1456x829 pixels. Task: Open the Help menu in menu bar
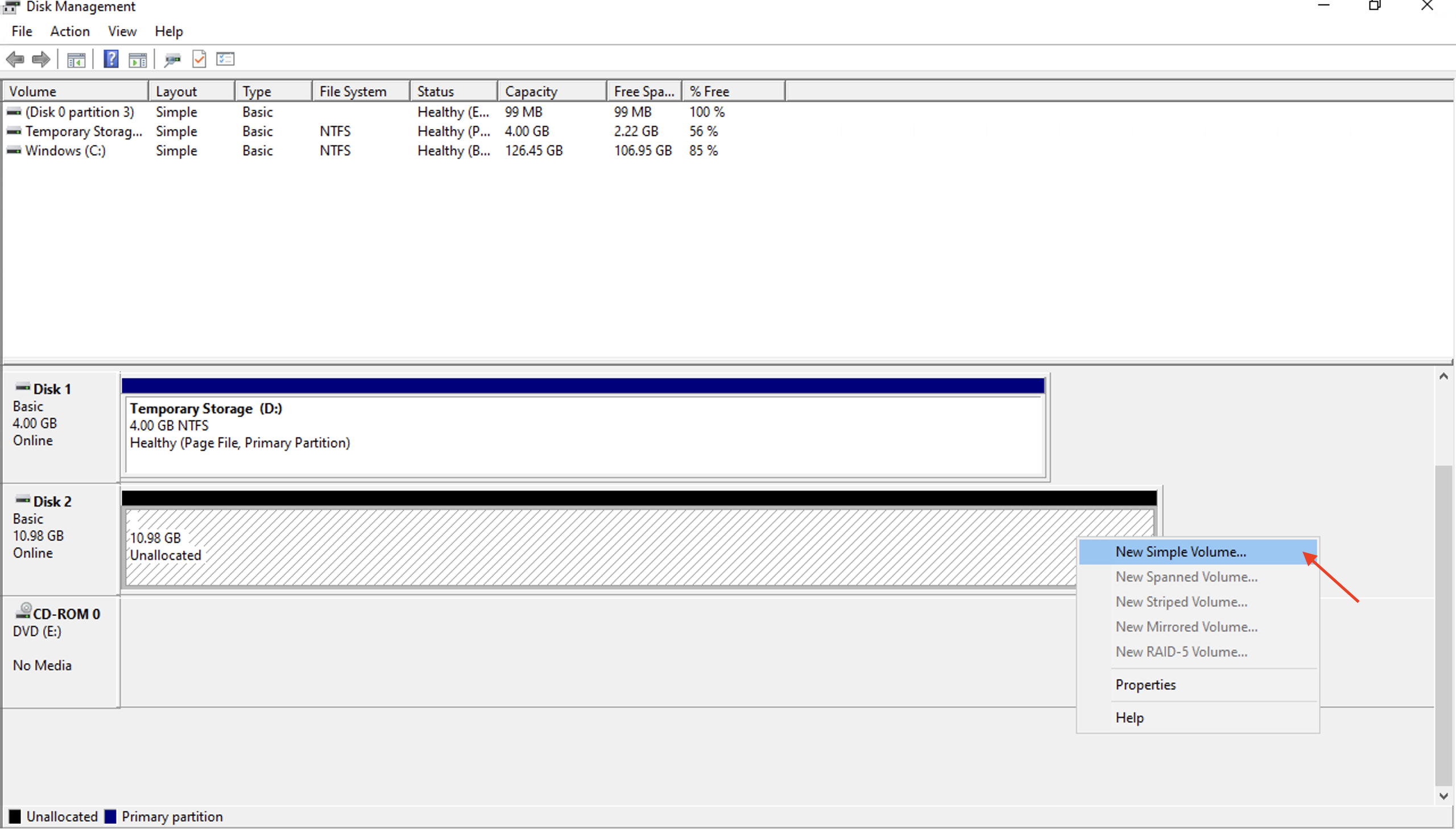coord(168,31)
